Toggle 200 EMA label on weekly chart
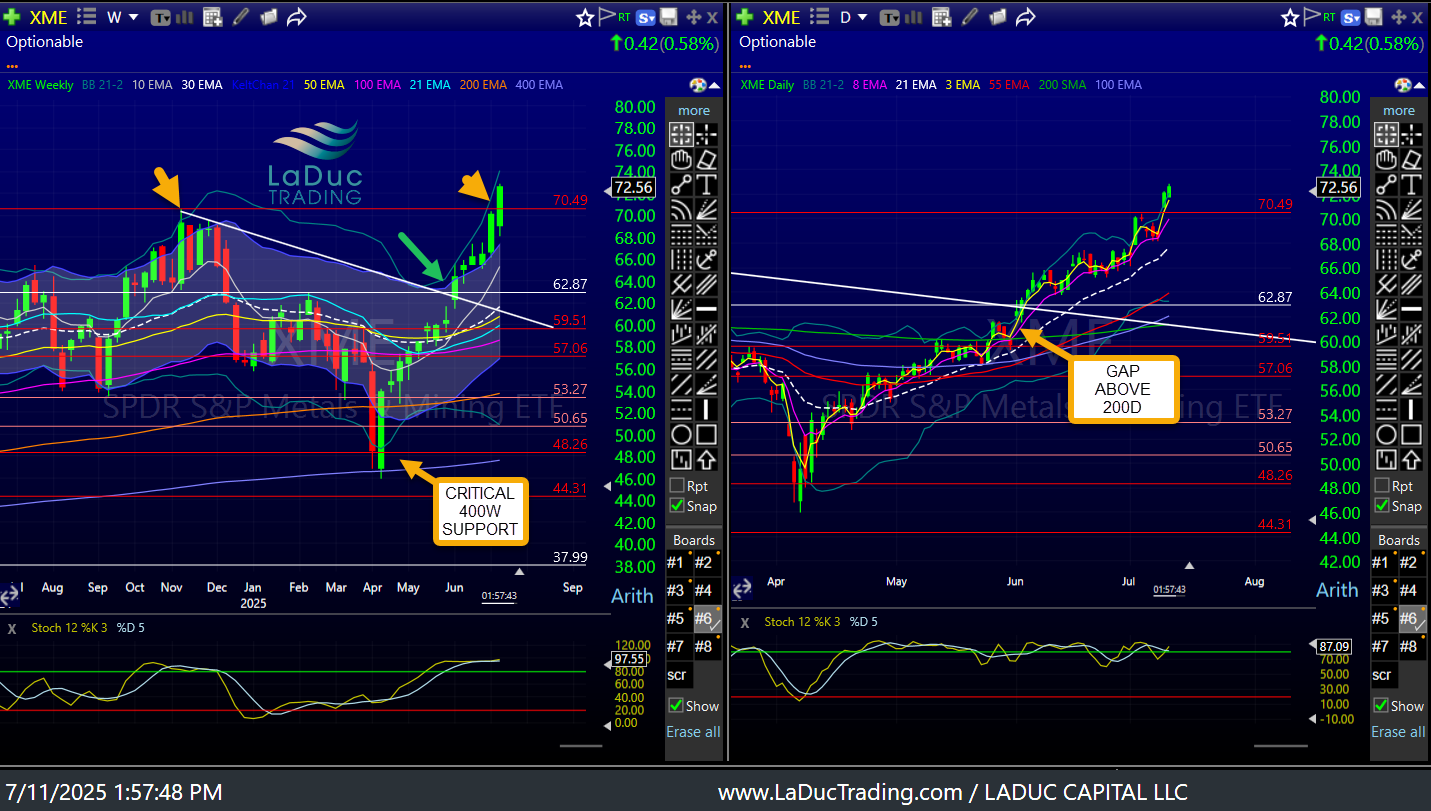This screenshot has height=811, width=1431. coord(483,85)
